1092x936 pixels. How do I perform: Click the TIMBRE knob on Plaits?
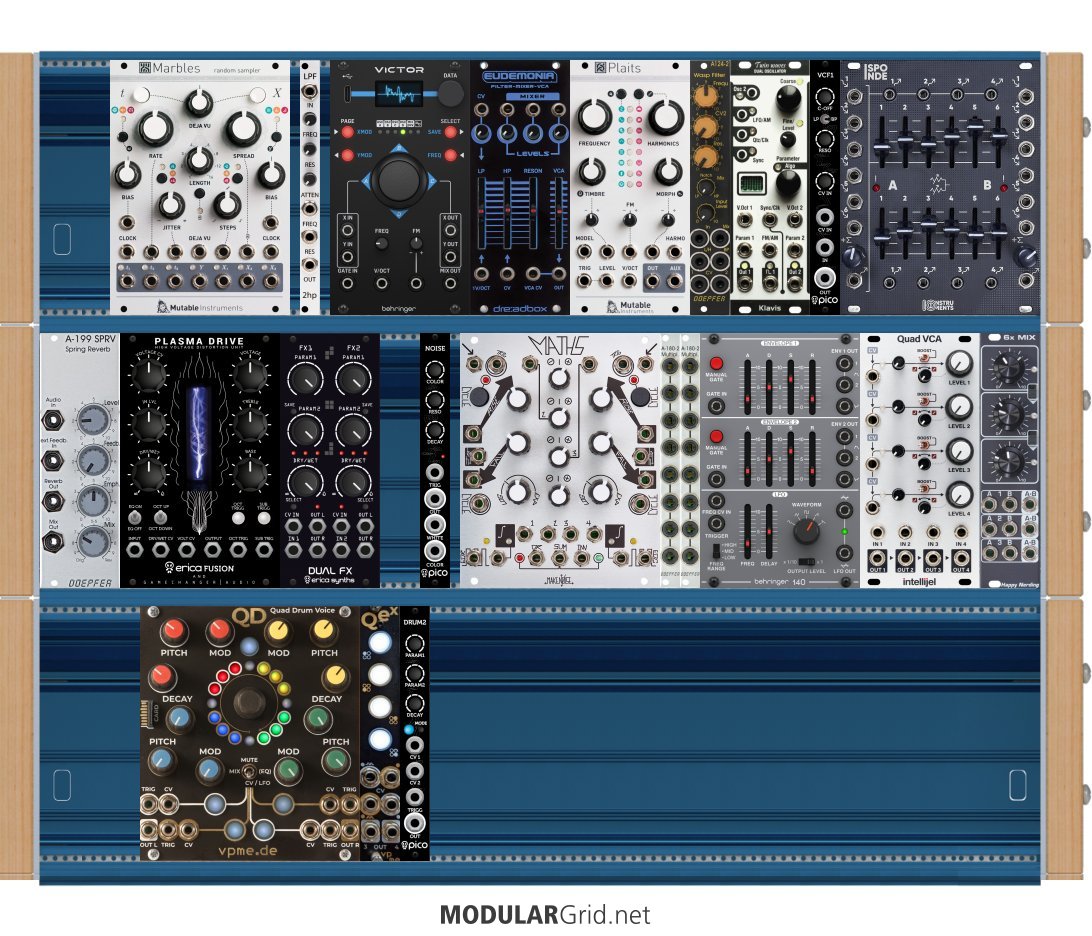[591, 171]
